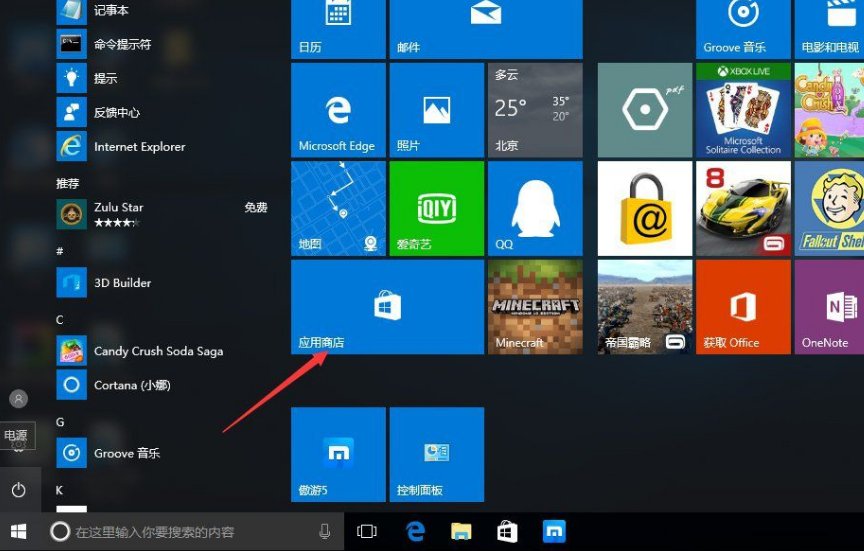The image size is (864, 551).
Task: Open Task View on the taskbar
Action: click(x=366, y=532)
